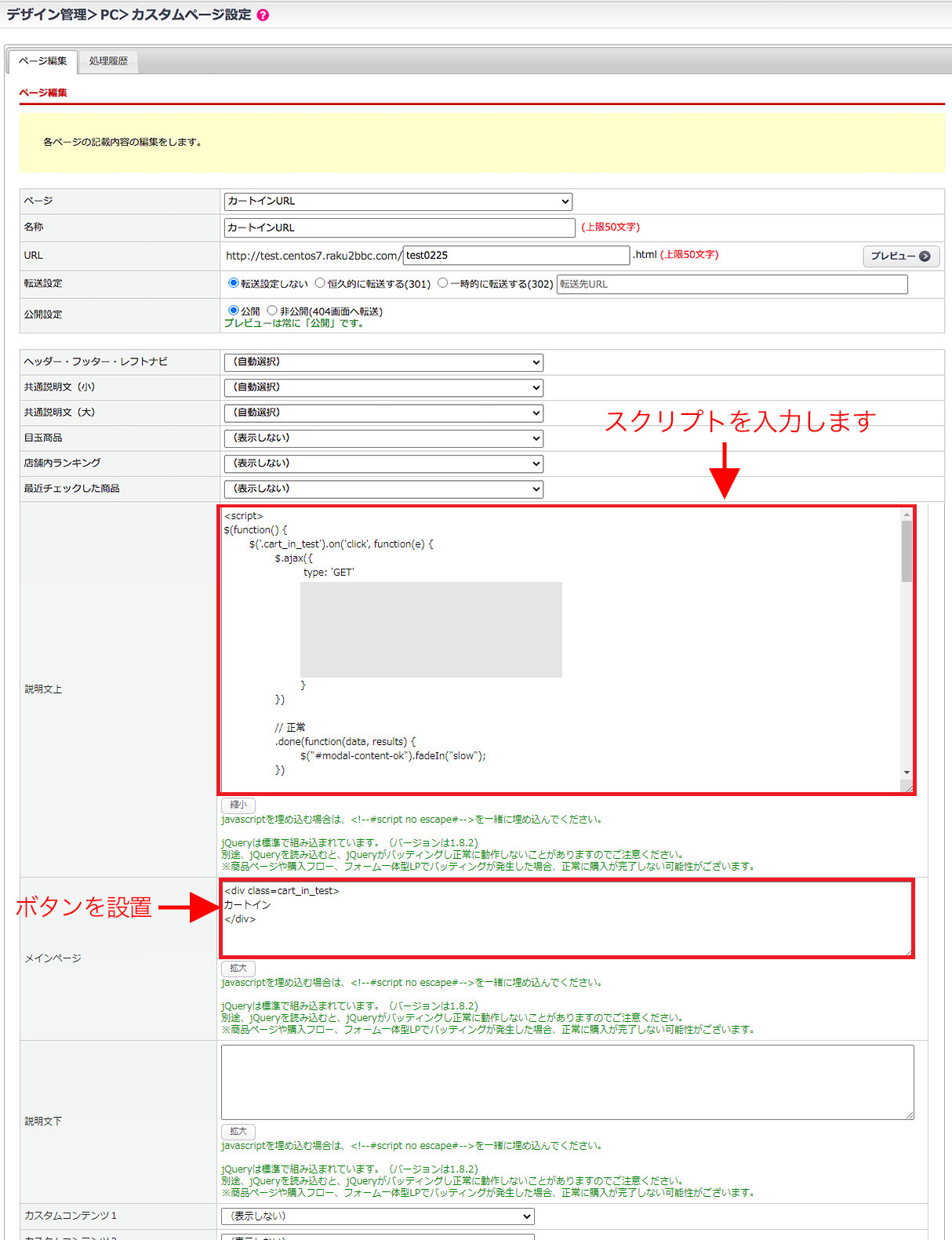Switch to the 処理履歴 tab
Screen dimensions: 952x1240
pos(108,61)
